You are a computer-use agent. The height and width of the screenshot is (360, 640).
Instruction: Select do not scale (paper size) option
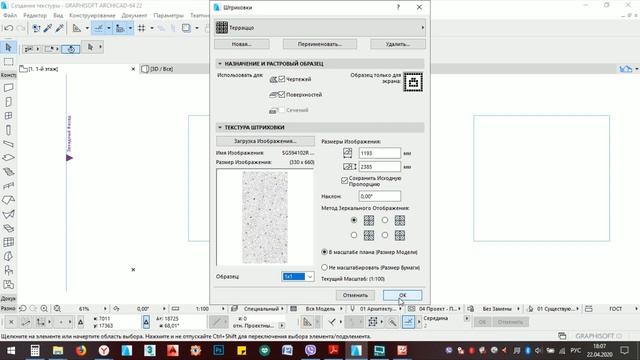(324, 267)
